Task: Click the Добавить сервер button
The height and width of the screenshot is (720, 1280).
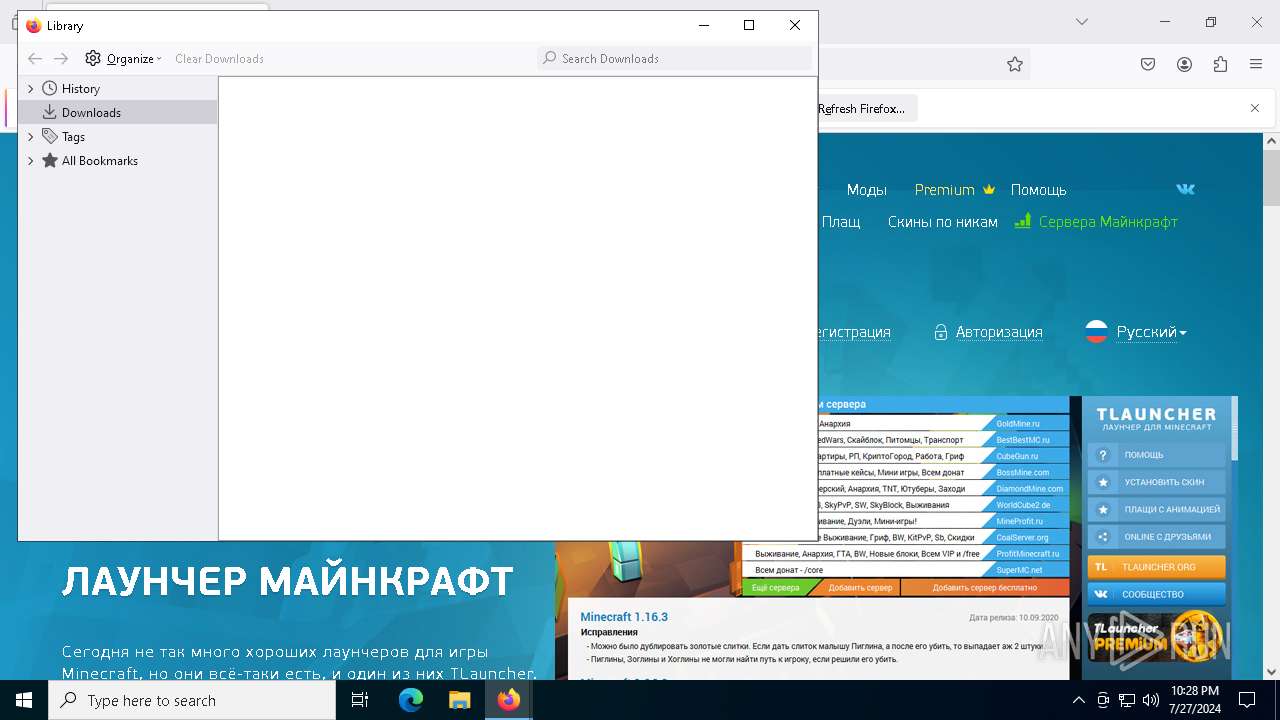Action: coord(860,588)
